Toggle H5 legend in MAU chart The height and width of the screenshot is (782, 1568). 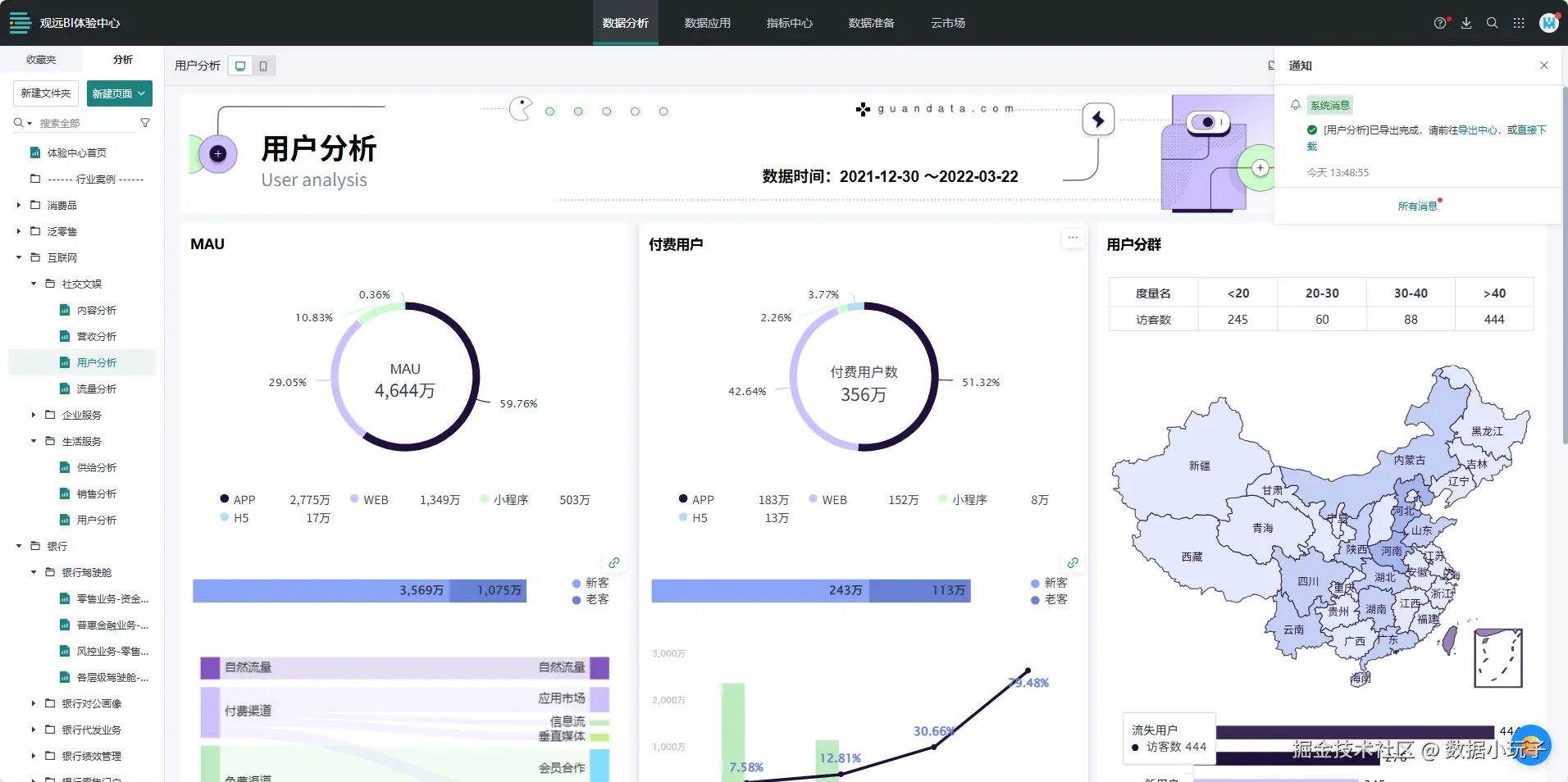click(235, 517)
